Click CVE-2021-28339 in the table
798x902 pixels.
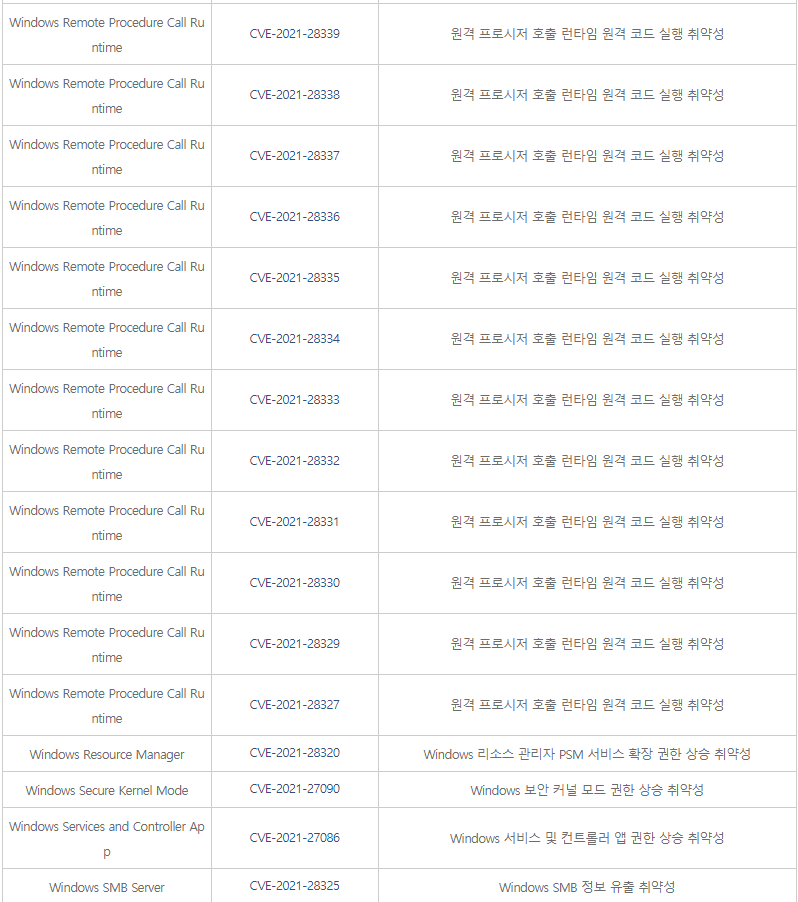click(x=294, y=34)
